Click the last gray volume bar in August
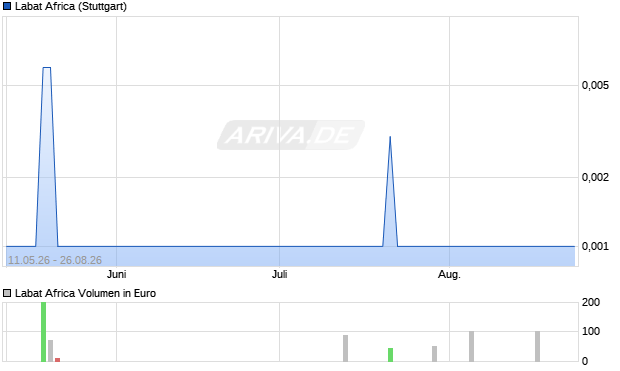This screenshot has height=371, width=620. 537,346
